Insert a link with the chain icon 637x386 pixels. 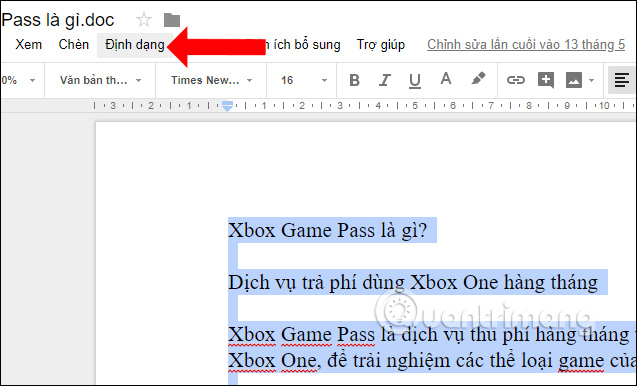coord(516,80)
